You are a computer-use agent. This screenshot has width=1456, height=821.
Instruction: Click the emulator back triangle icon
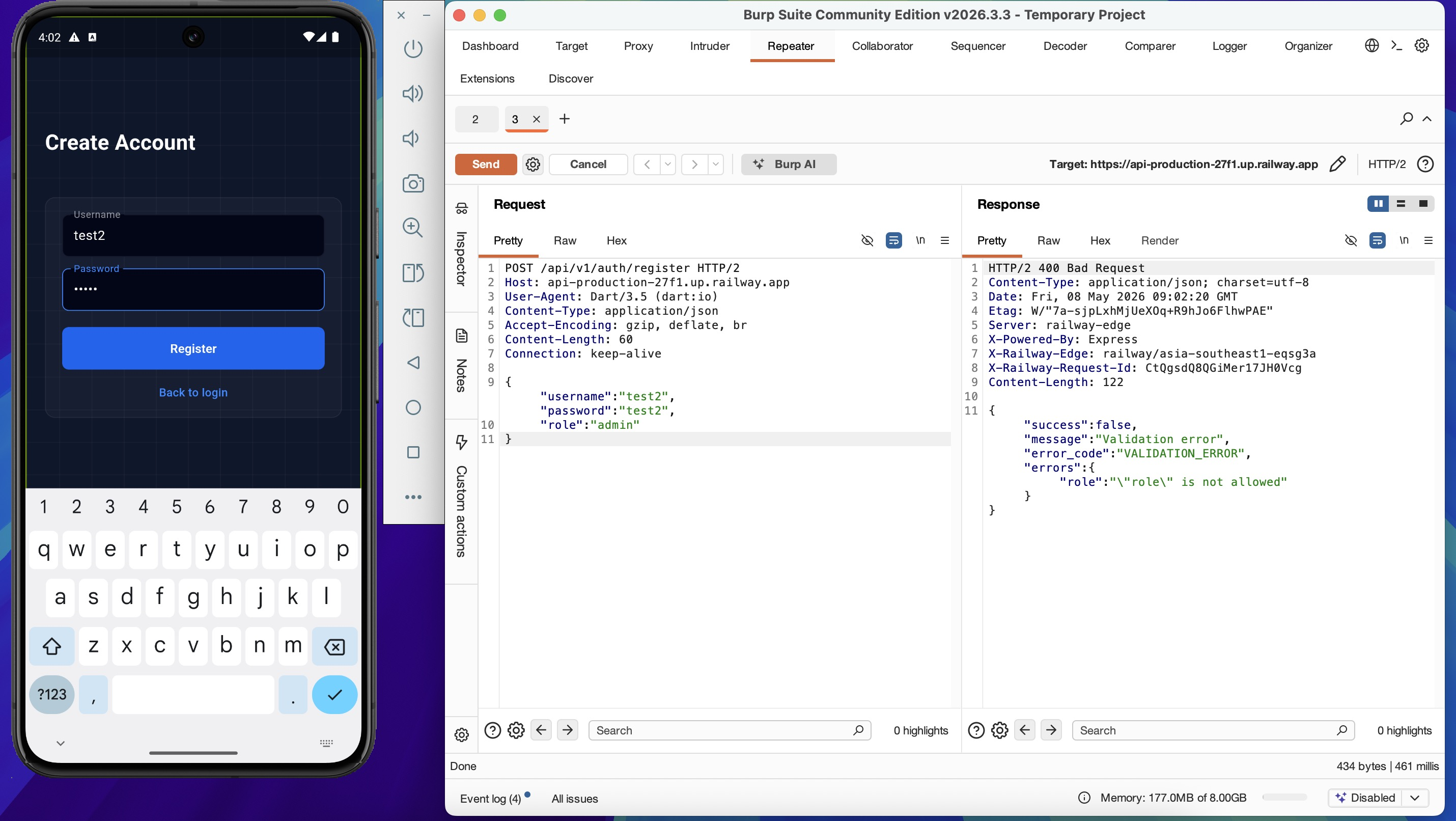pos(413,363)
